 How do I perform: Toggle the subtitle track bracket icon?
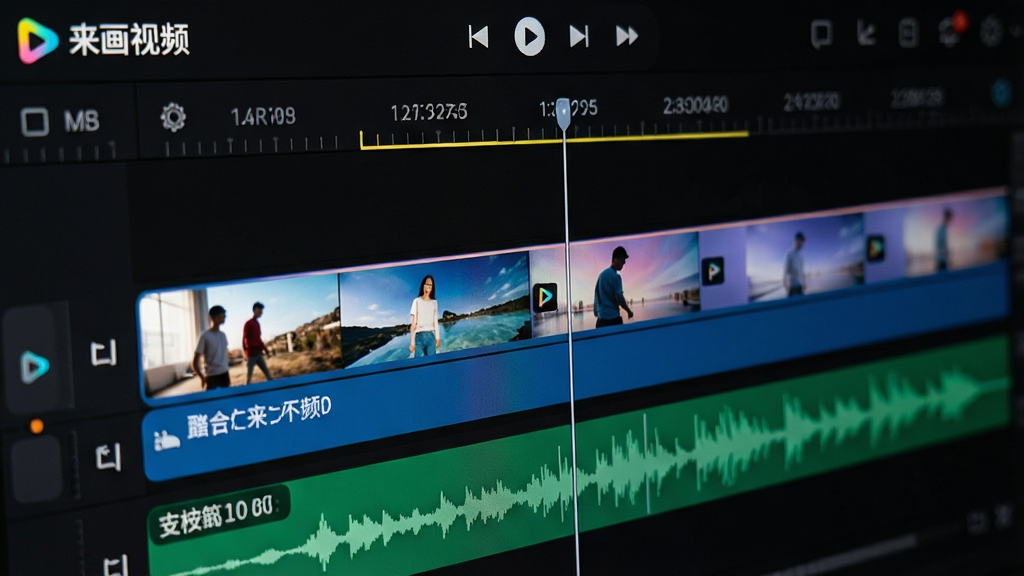click(x=108, y=456)
